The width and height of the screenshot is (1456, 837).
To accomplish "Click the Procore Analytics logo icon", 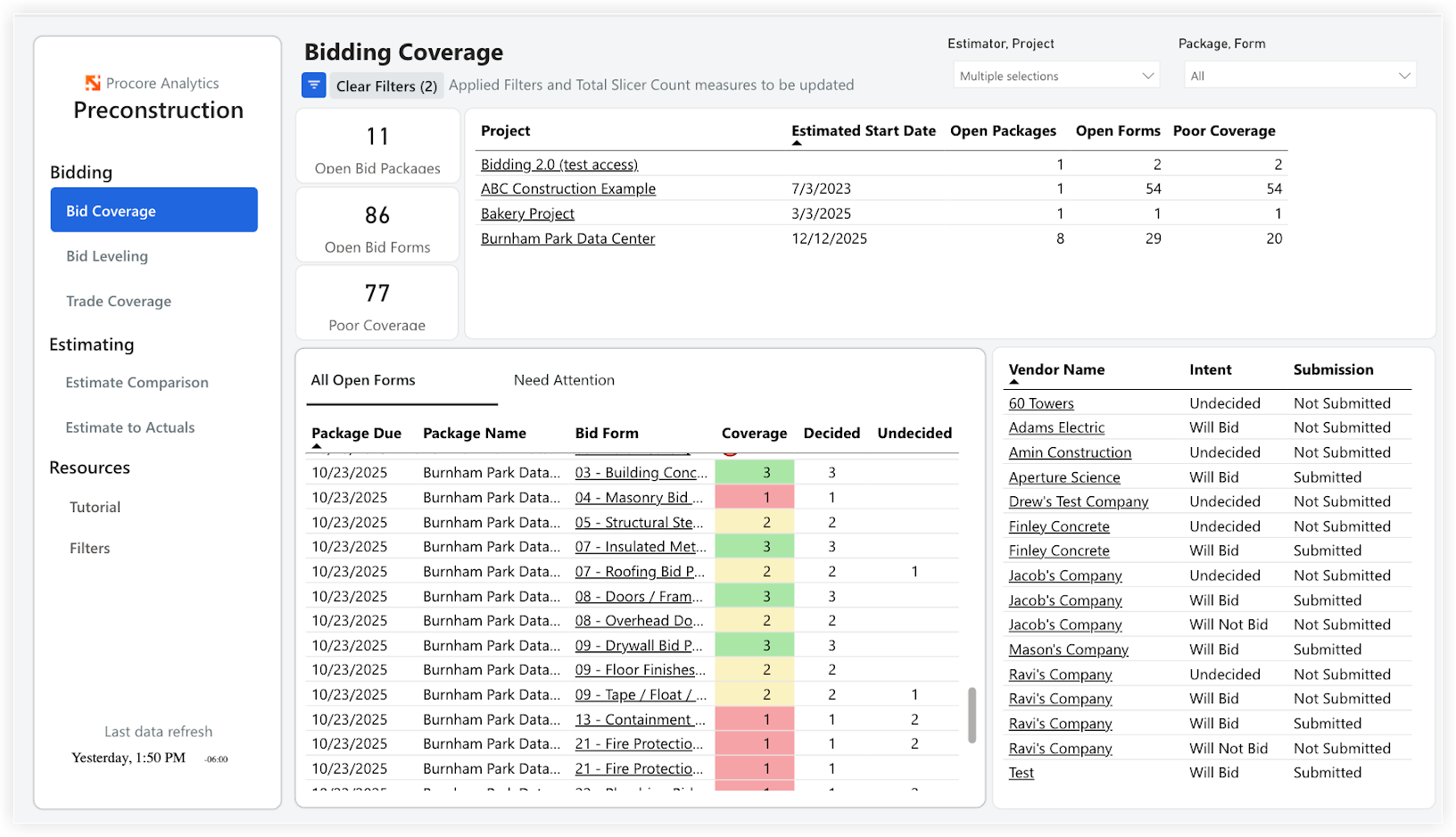I will pyautogui.click(x=93, y=82).
